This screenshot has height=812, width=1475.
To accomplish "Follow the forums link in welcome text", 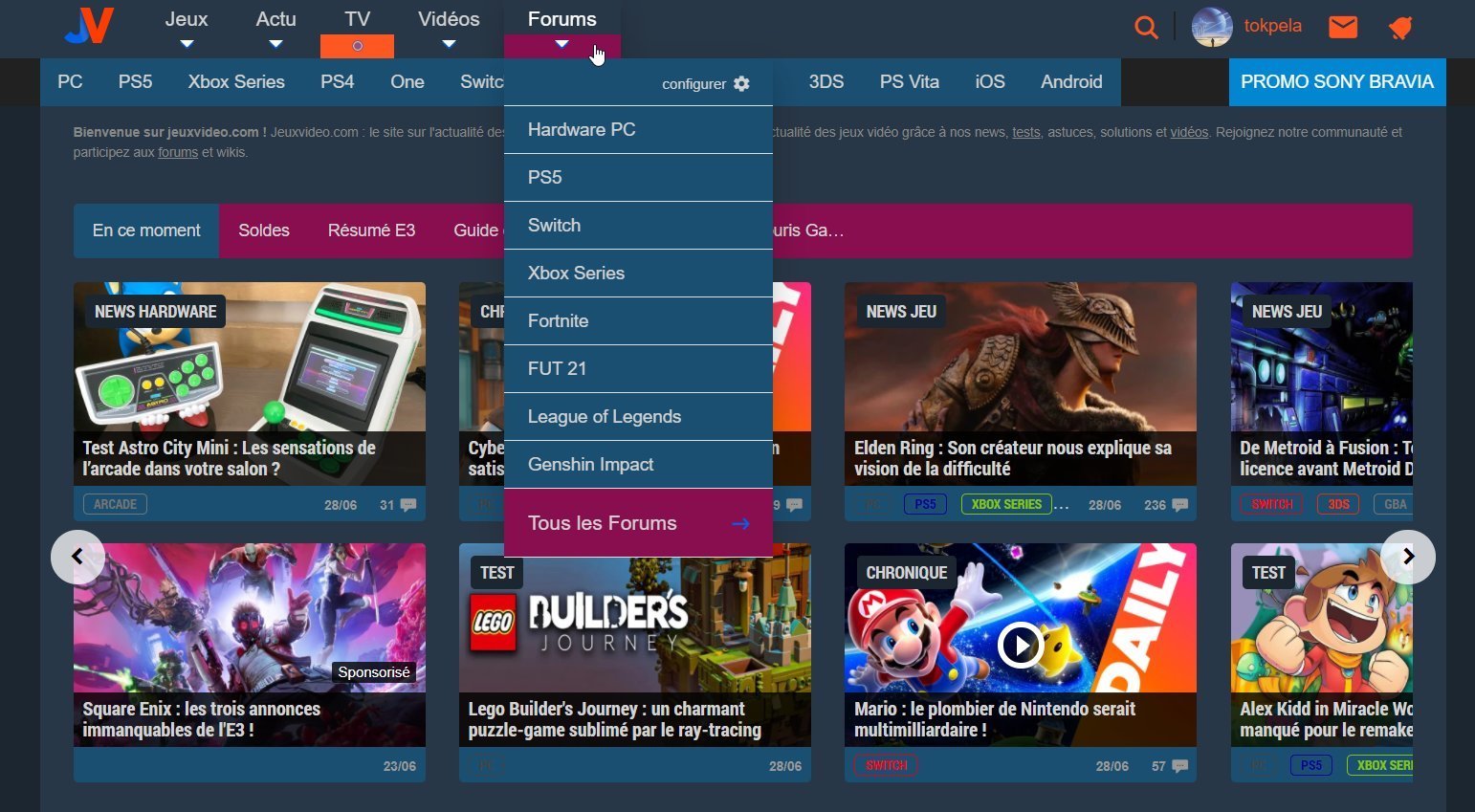I will click(x=178, y=153).
